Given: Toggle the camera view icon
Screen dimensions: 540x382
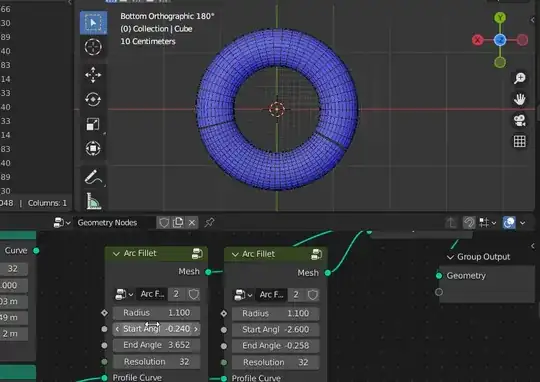Looking at the screenshot, I should click(520, 121).
